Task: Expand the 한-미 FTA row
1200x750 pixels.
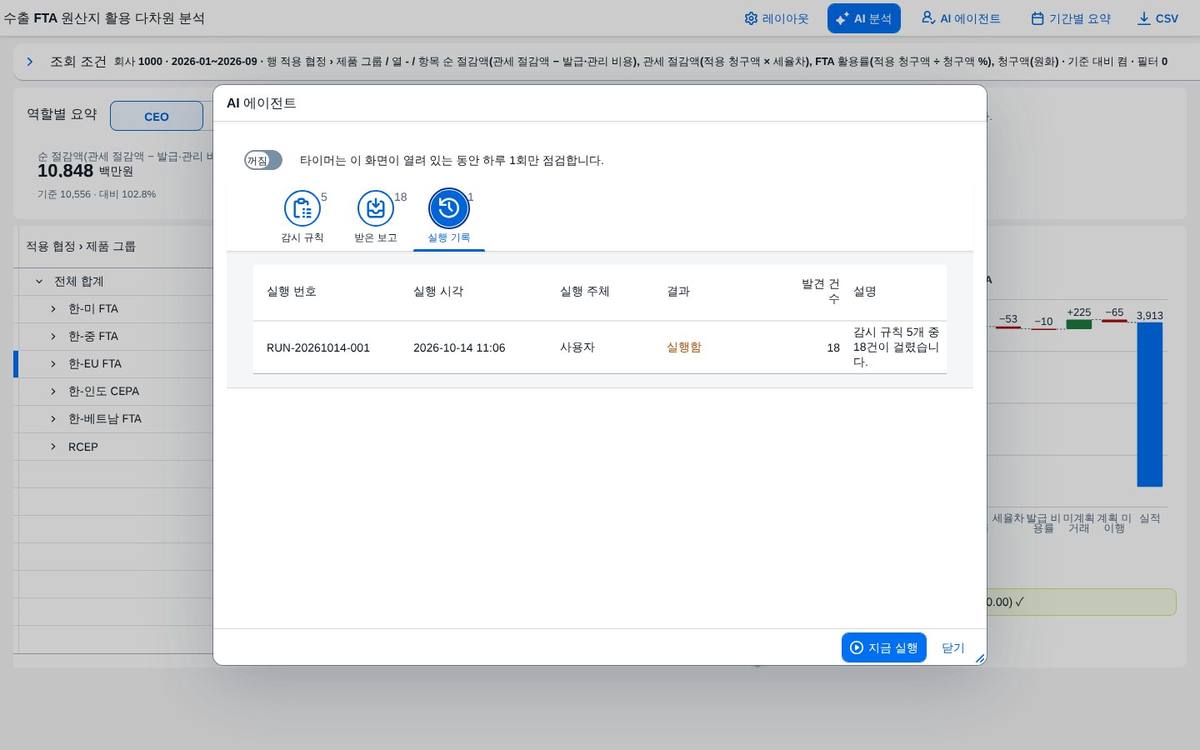Action: click(x=53, y=309)
